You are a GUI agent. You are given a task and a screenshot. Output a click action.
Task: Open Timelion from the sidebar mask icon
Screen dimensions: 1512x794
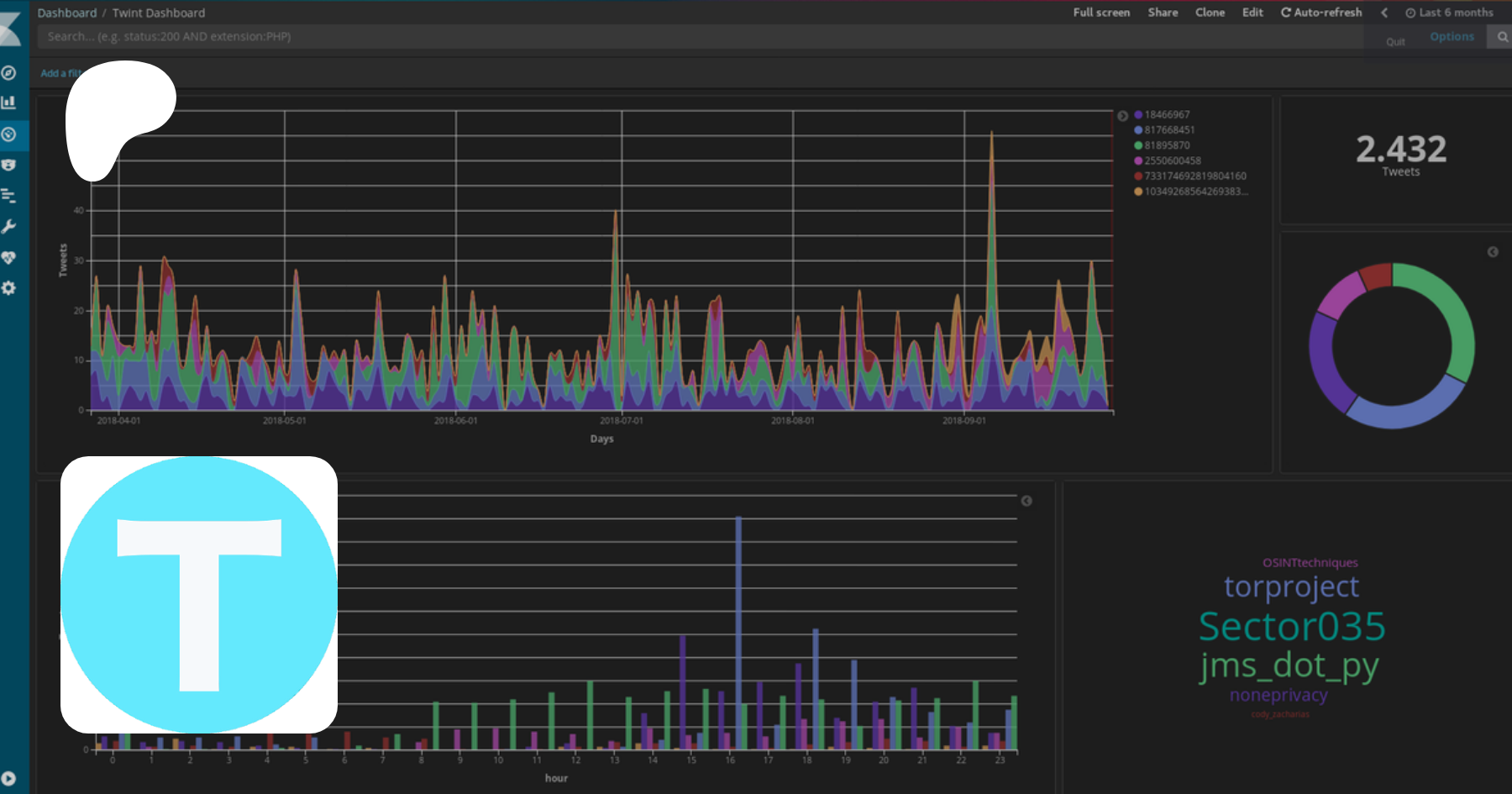point(9,165)
